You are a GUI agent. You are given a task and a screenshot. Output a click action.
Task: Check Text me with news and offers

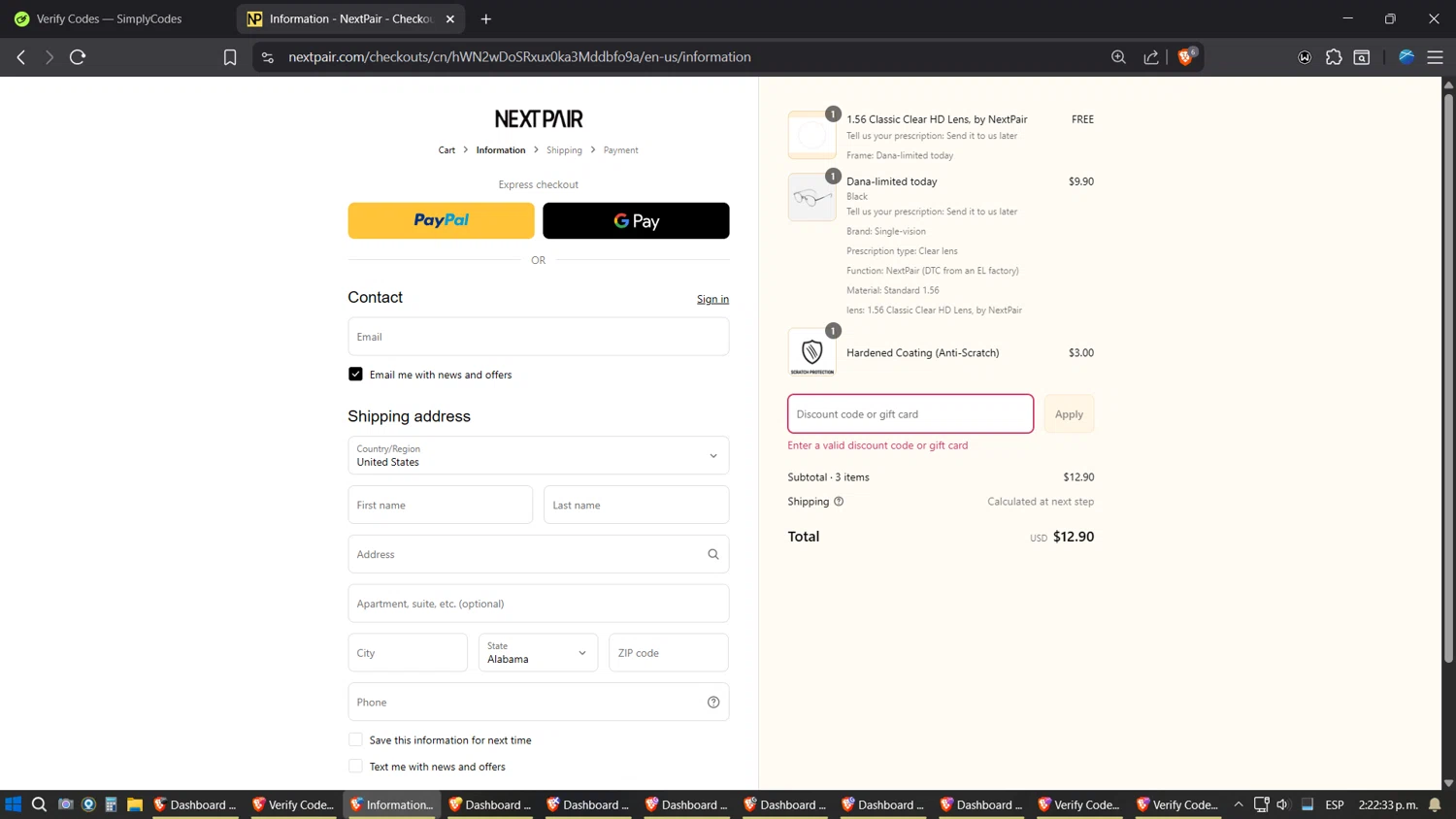pyautogui.click(x=355, y=767)
